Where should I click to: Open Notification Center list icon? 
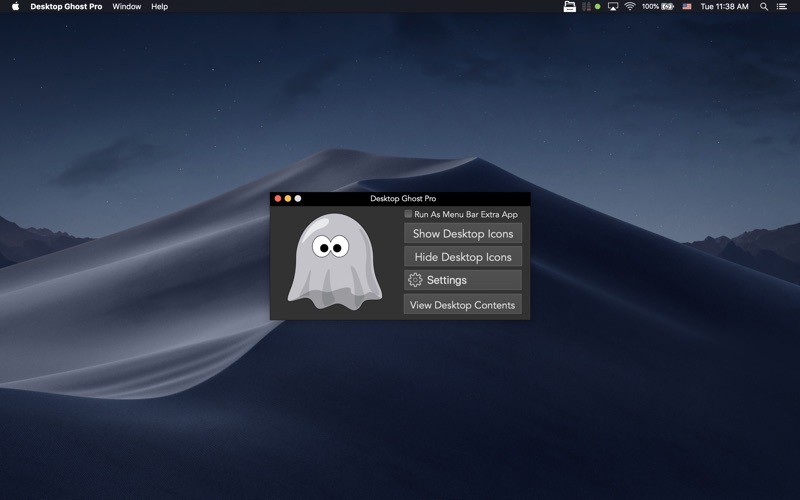[x=782, y=7]
